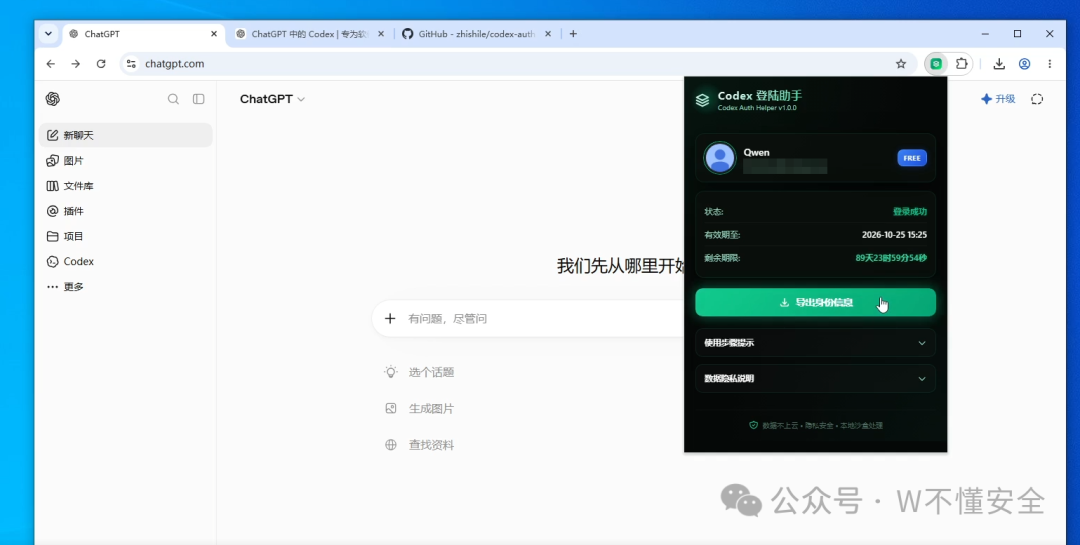The image size is (1080, 545).
Task: Click the plus attach icon in prompt box
Action: 390,318
